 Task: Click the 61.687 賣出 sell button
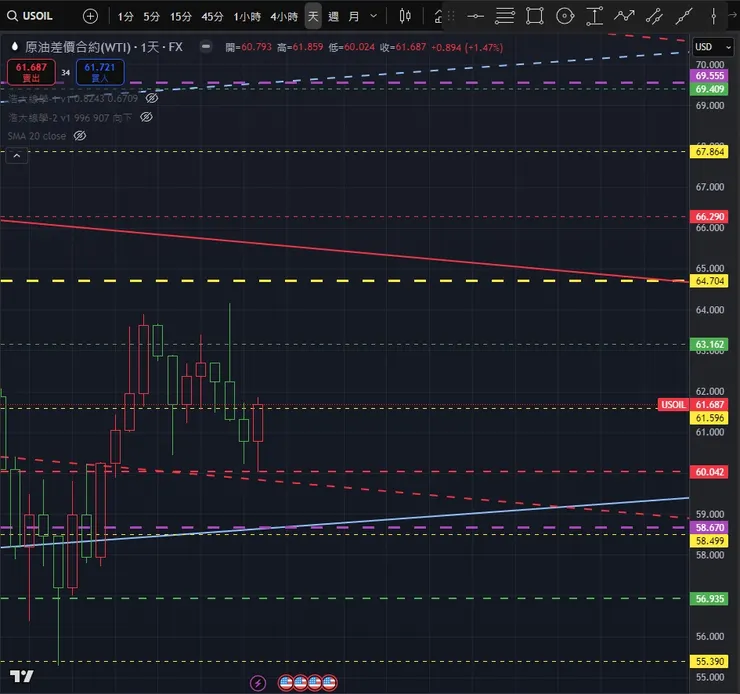pos(31,72)
